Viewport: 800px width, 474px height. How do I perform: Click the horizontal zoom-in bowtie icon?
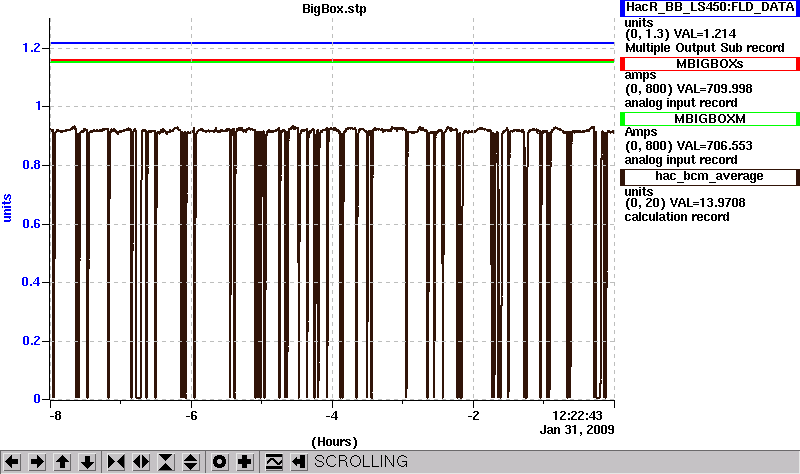click(x=116, y=462)
